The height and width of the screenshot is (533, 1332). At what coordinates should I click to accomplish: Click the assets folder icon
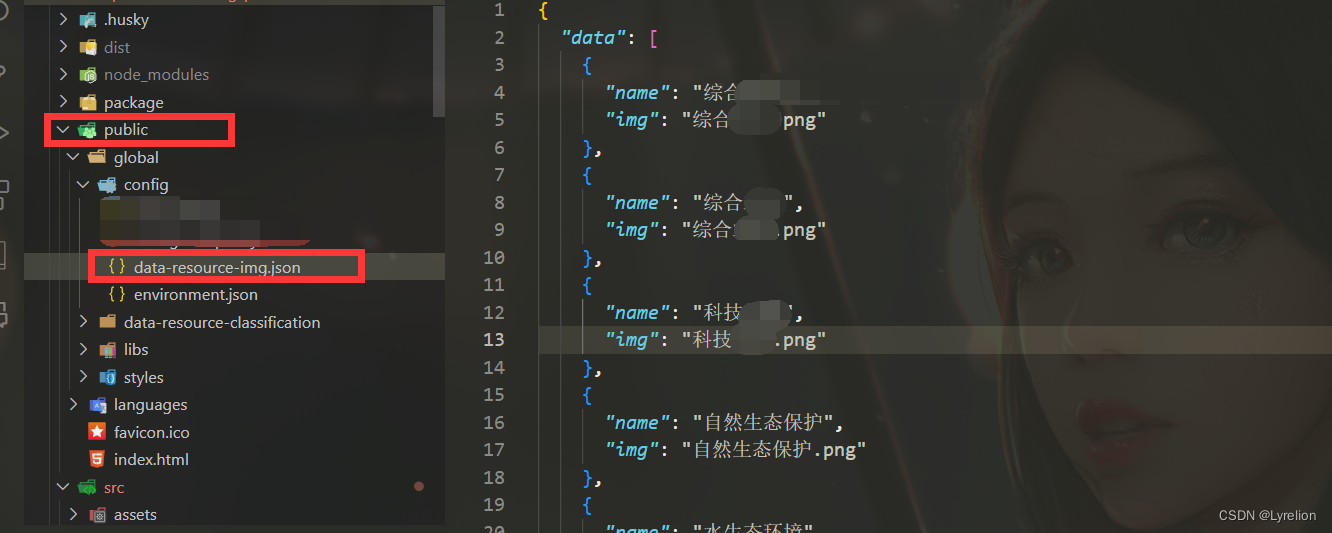[97, 515]
